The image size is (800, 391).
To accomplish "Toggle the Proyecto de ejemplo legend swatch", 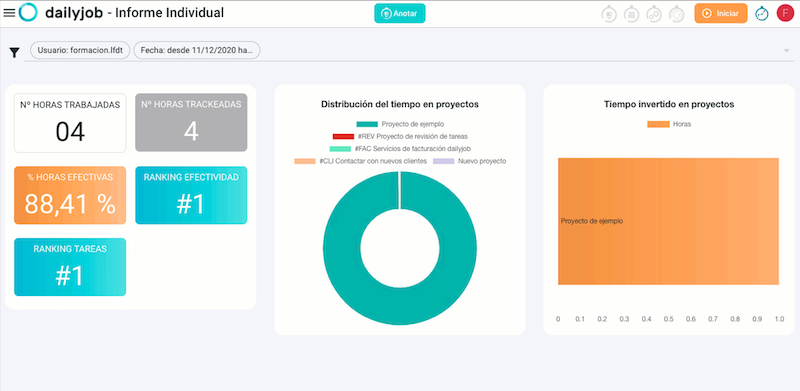I will coord(367,124).
